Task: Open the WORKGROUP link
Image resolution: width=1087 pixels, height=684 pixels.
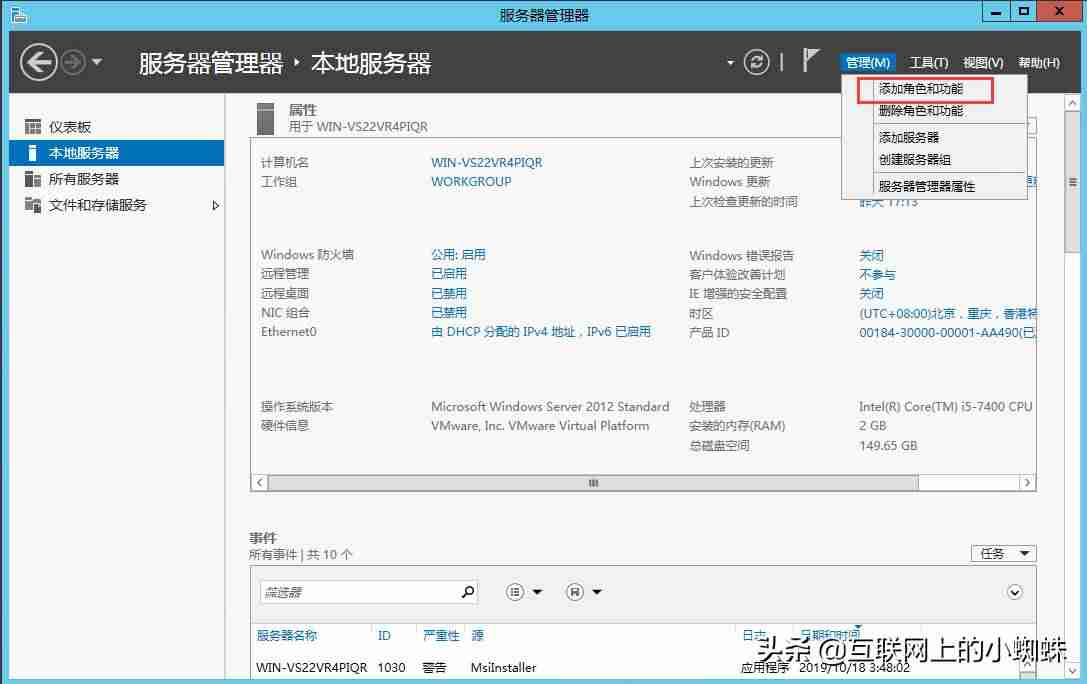Action: [471, 182]
